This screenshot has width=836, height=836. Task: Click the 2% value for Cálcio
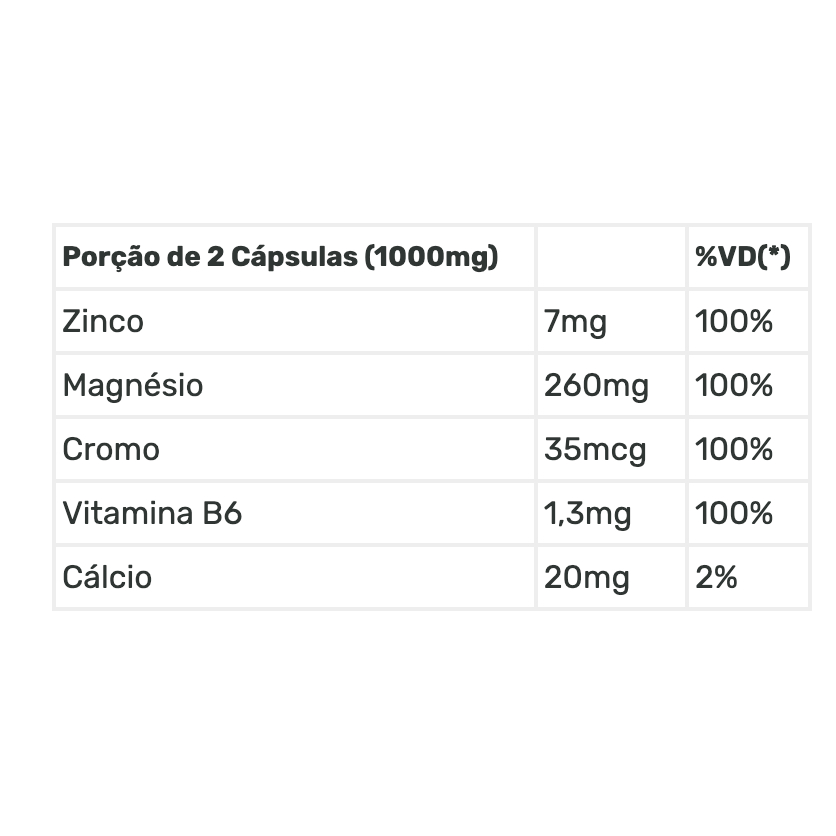click(x=716, y=577)
